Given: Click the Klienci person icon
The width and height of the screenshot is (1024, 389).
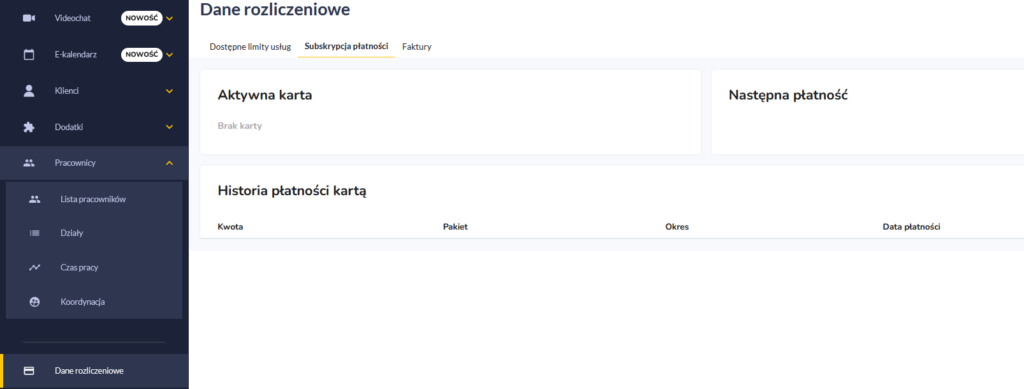Looking at the screenshot, I should tap(29, 91).
